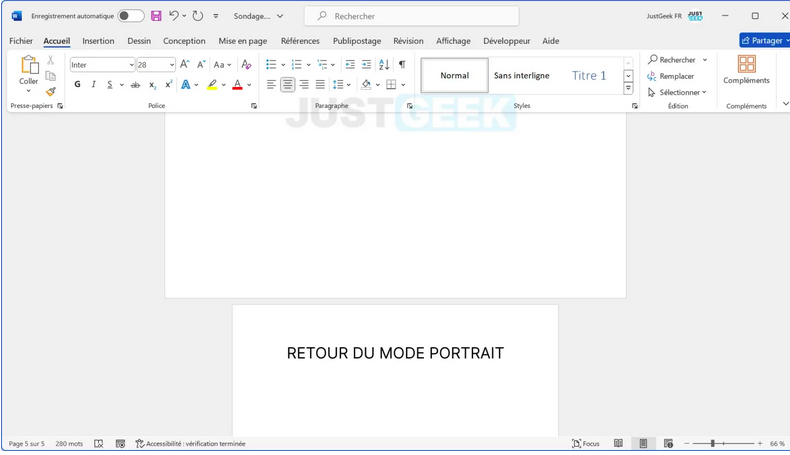Switch to Print Layout view

coord(643,443)
